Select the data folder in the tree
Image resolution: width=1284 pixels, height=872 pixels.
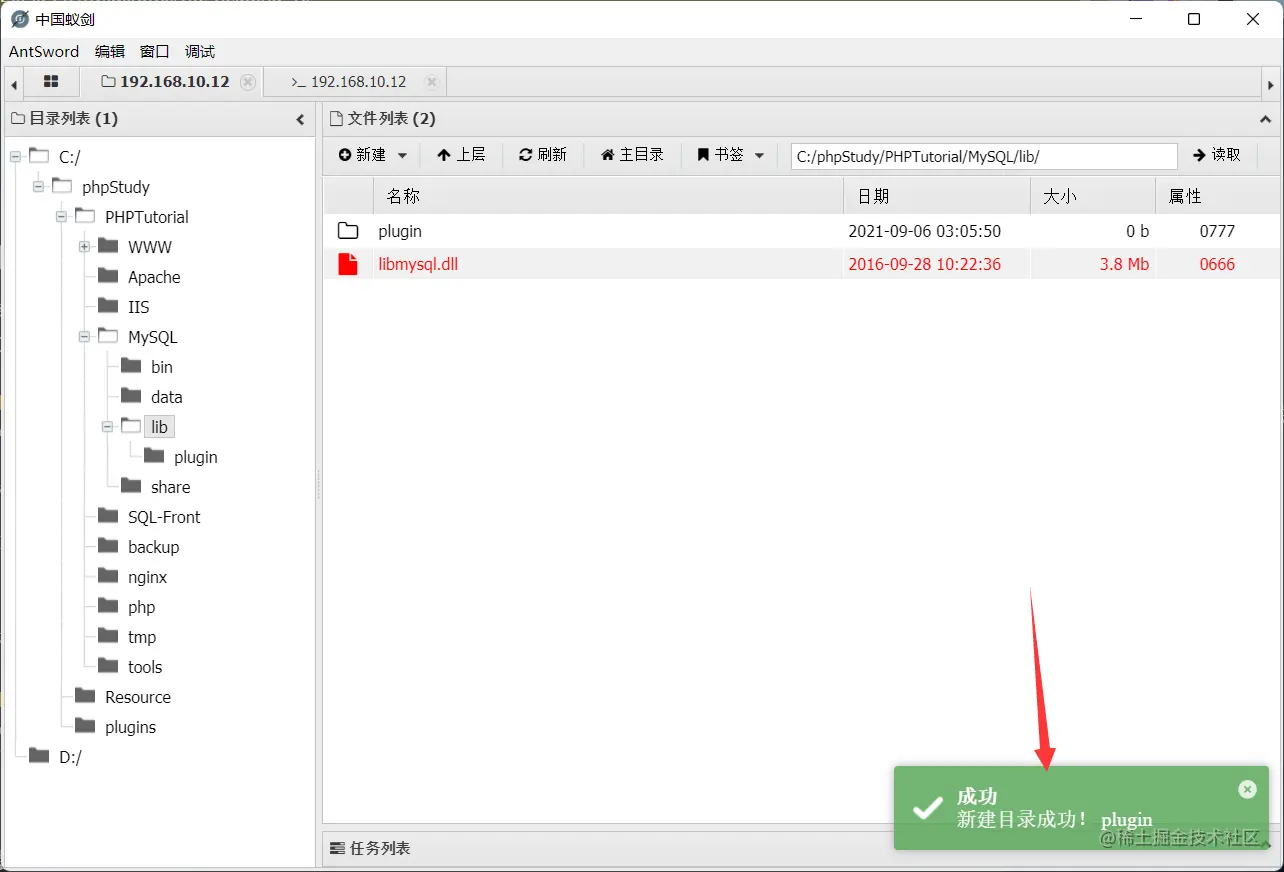pyautogui.click(x=166, y=397)
